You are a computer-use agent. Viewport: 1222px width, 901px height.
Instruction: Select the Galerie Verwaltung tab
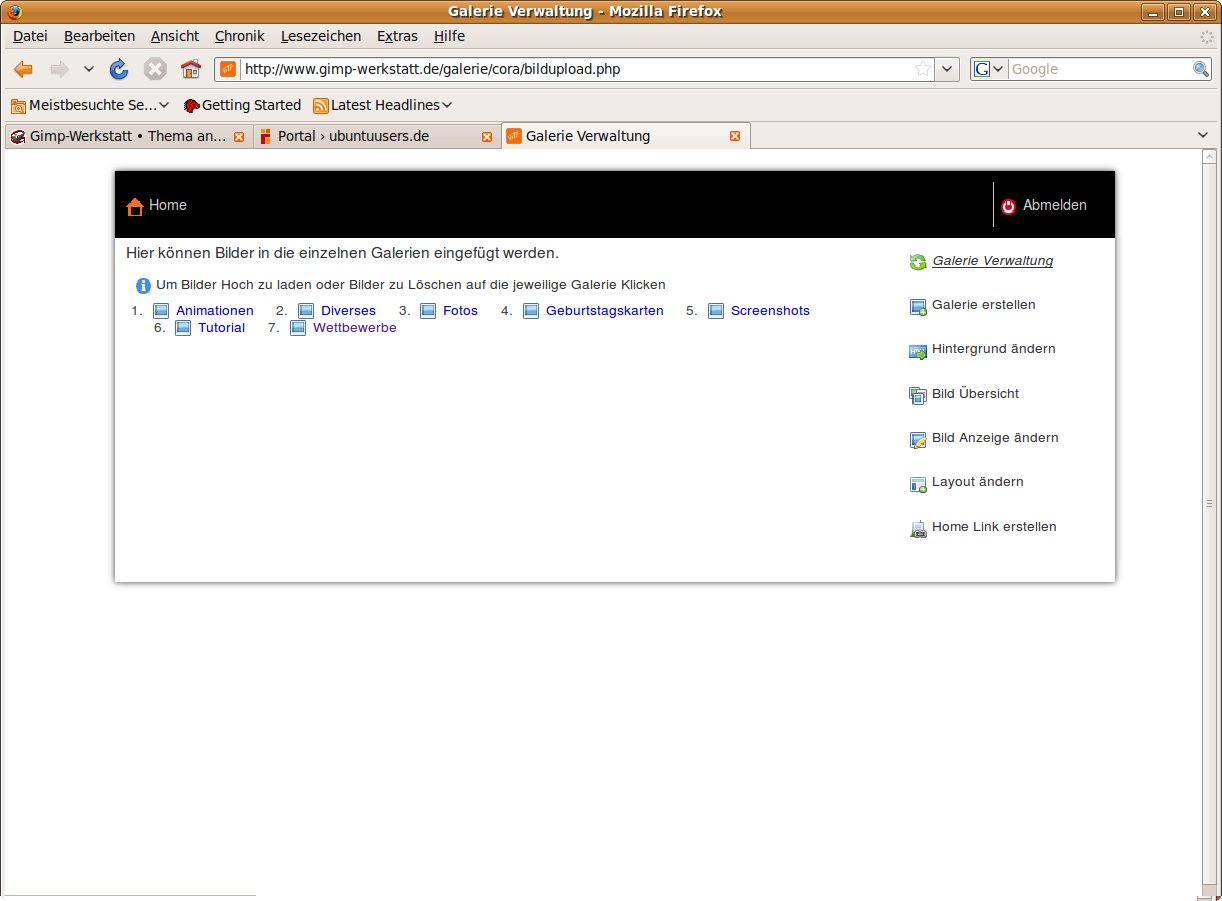(625, 136)
